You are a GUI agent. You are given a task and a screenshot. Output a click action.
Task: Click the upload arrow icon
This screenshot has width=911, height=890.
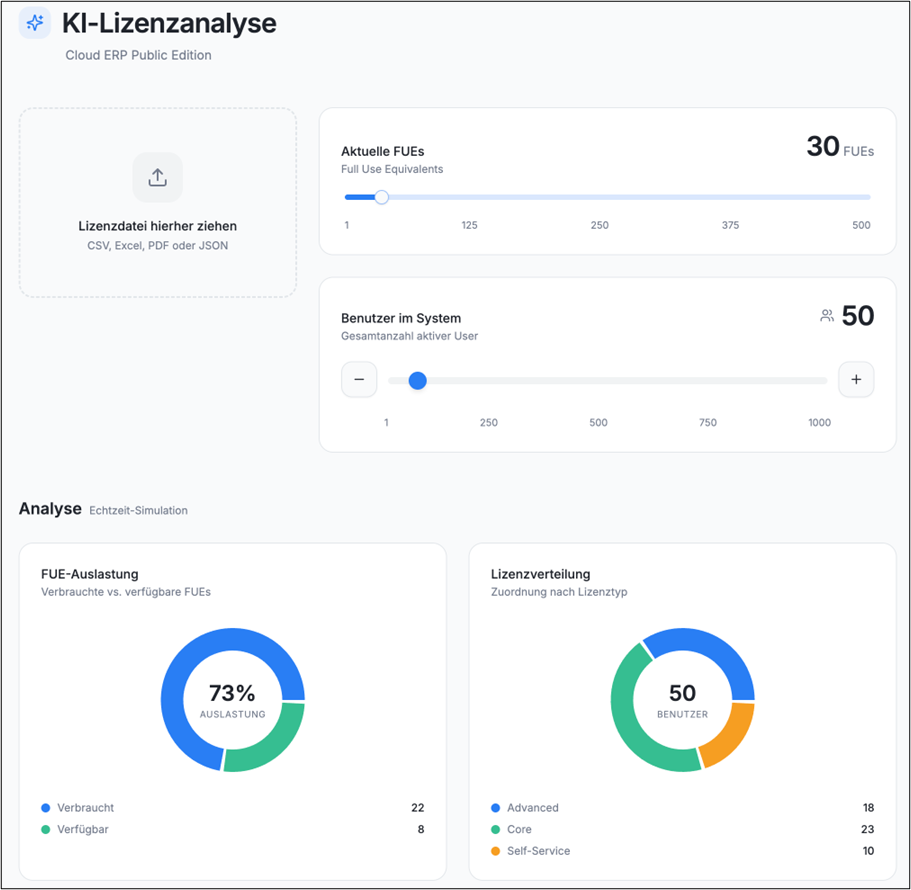(157, 177)
